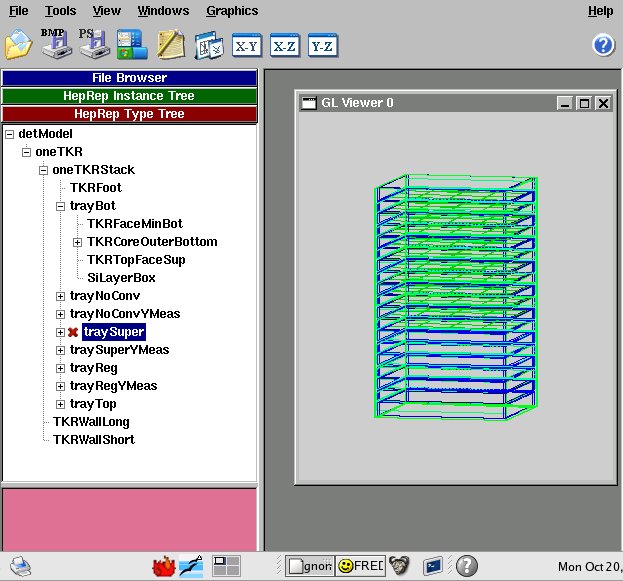Click the FRED taskbar window button

click(359, 566)
